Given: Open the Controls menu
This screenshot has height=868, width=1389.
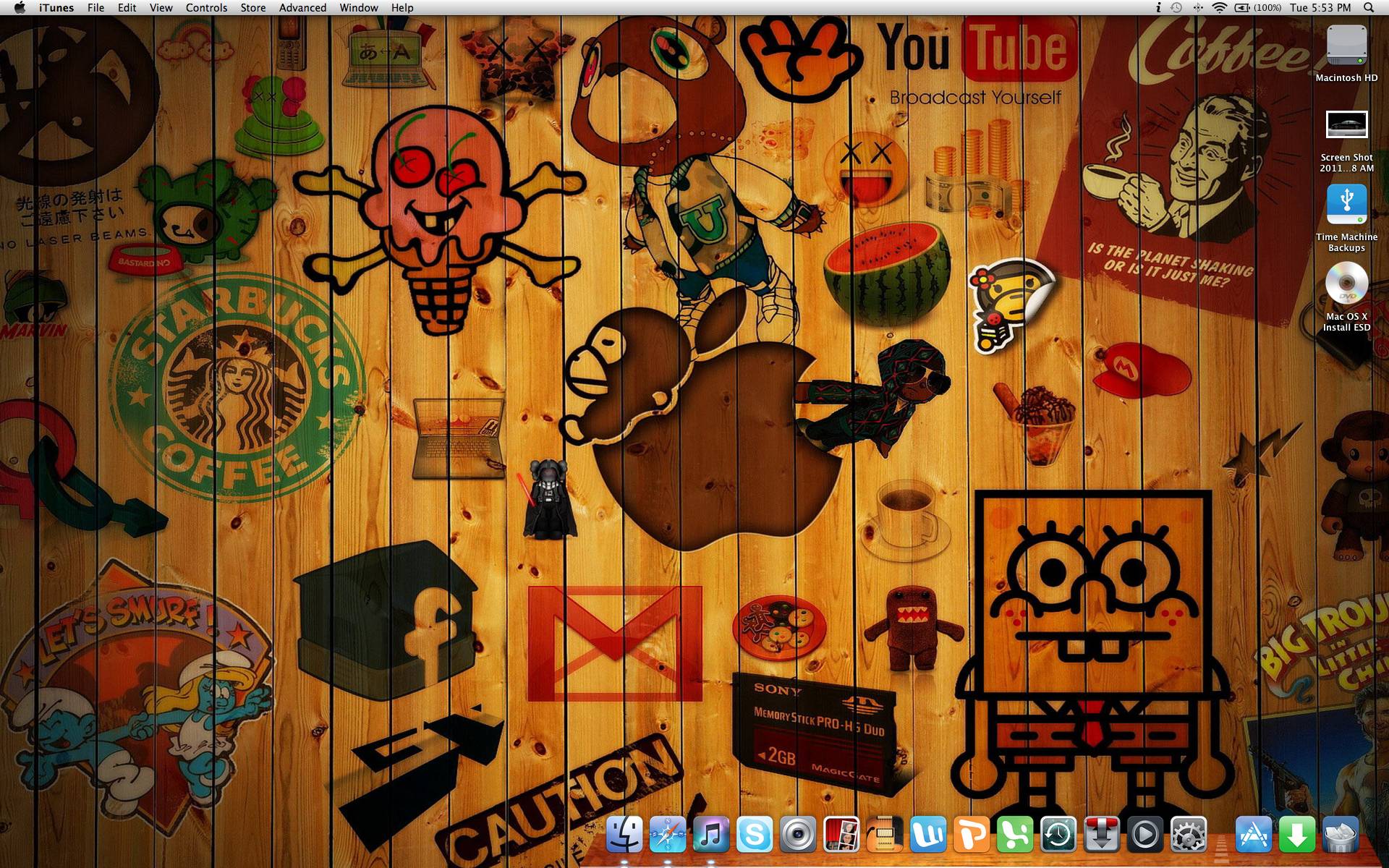Looking at the screenshot, I should click(x=206, y=8).
